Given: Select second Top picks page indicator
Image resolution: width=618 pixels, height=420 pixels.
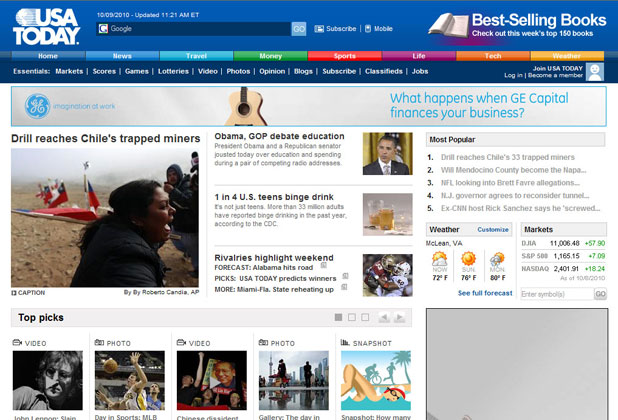Looking at the screenshot, I should coord(352,318).
